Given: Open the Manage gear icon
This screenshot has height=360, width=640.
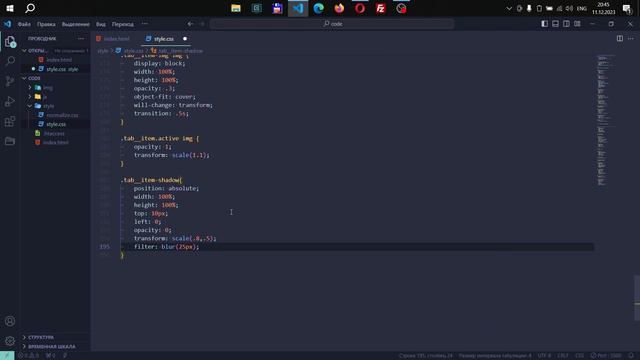Looking at the screenshot, I should click(x=10, y=341).
